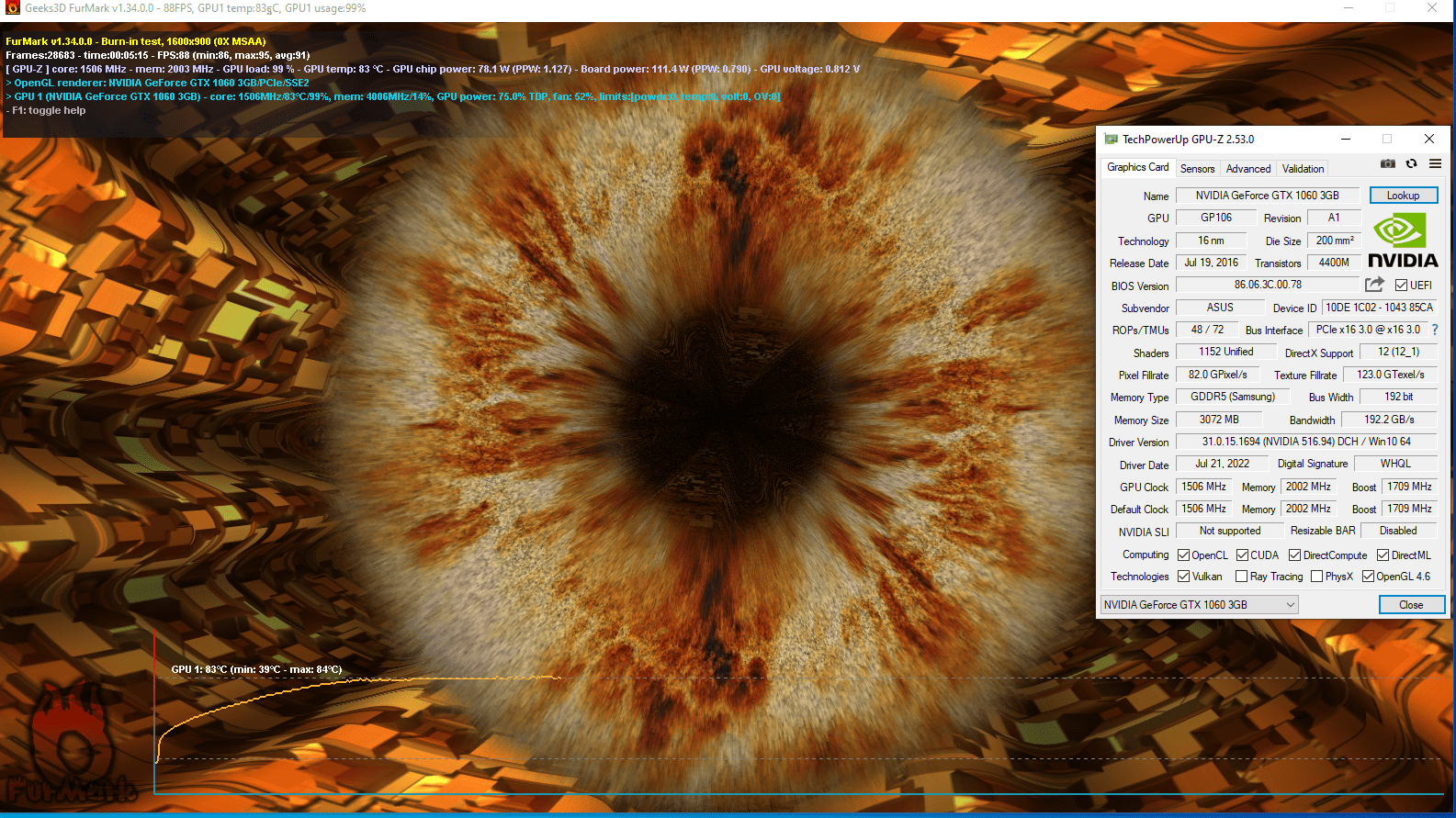
Task: Click the Close button in GPU-Z
Action: [x=1411, y=605]
